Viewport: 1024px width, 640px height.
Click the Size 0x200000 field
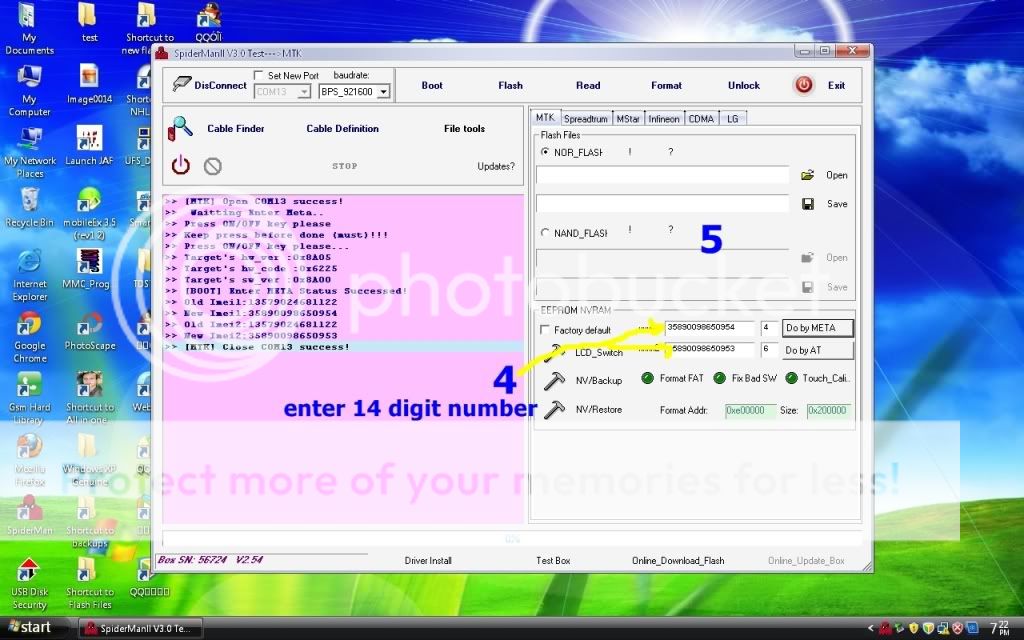(x=828, y=410)
